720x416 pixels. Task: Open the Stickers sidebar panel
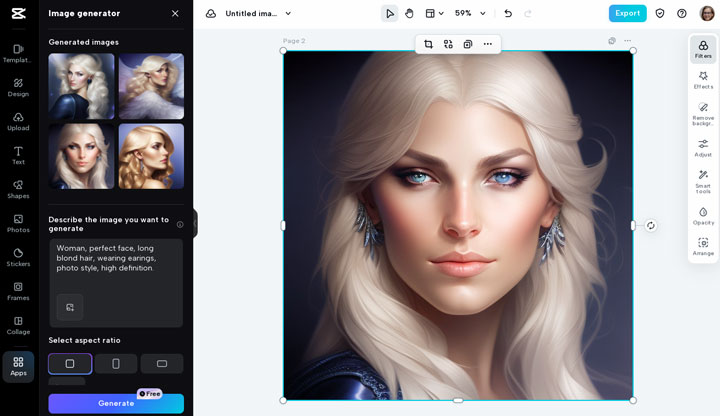18,257
